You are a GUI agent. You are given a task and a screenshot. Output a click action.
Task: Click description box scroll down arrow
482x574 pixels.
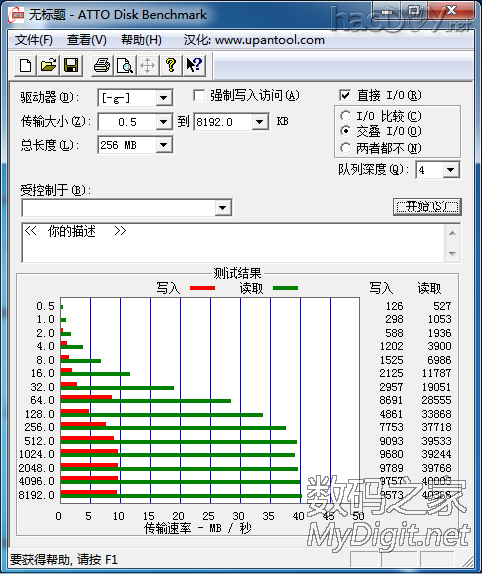click(452, 253)
